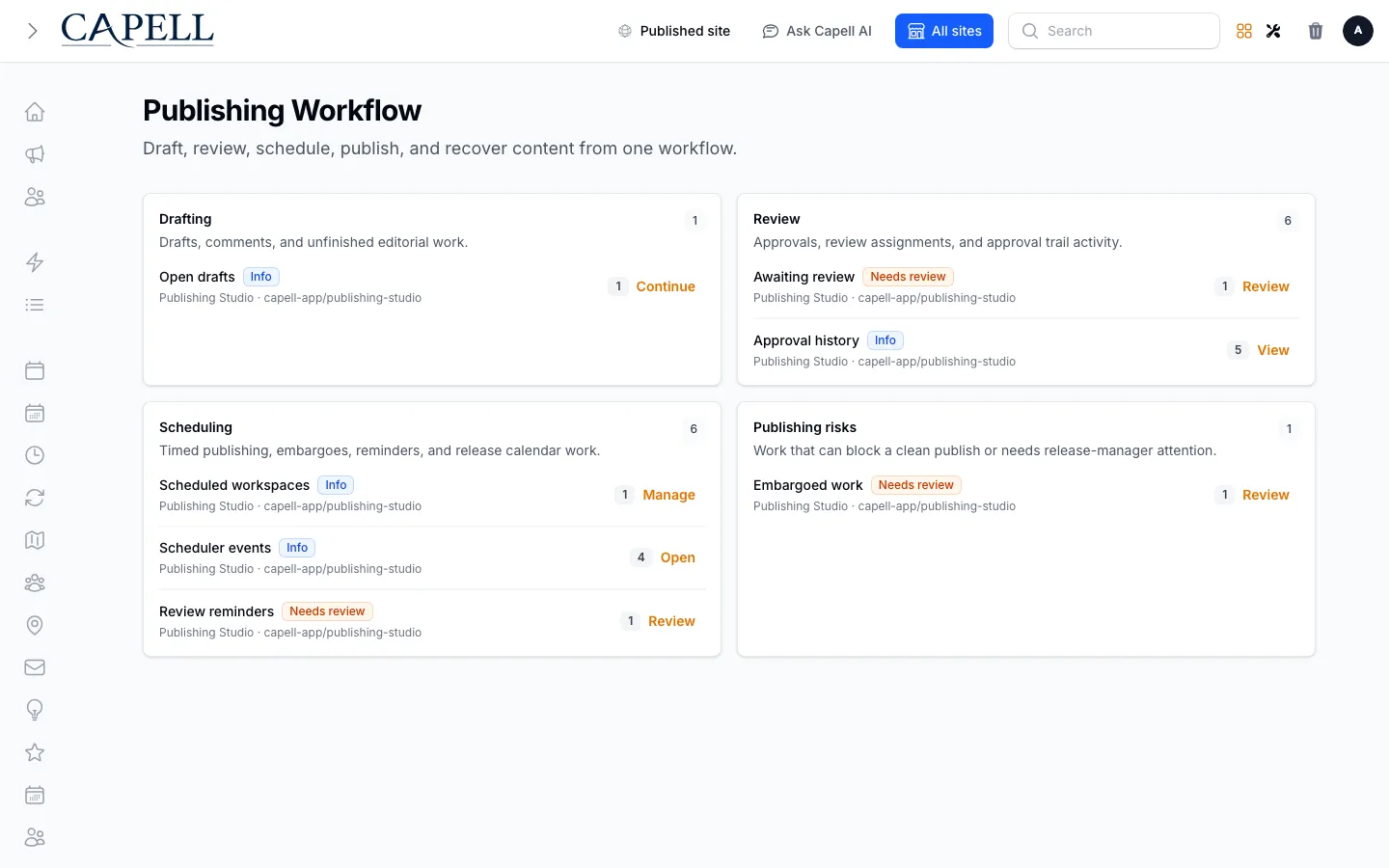View the Approval history
1389x868 pixels.
point(1273,350)
